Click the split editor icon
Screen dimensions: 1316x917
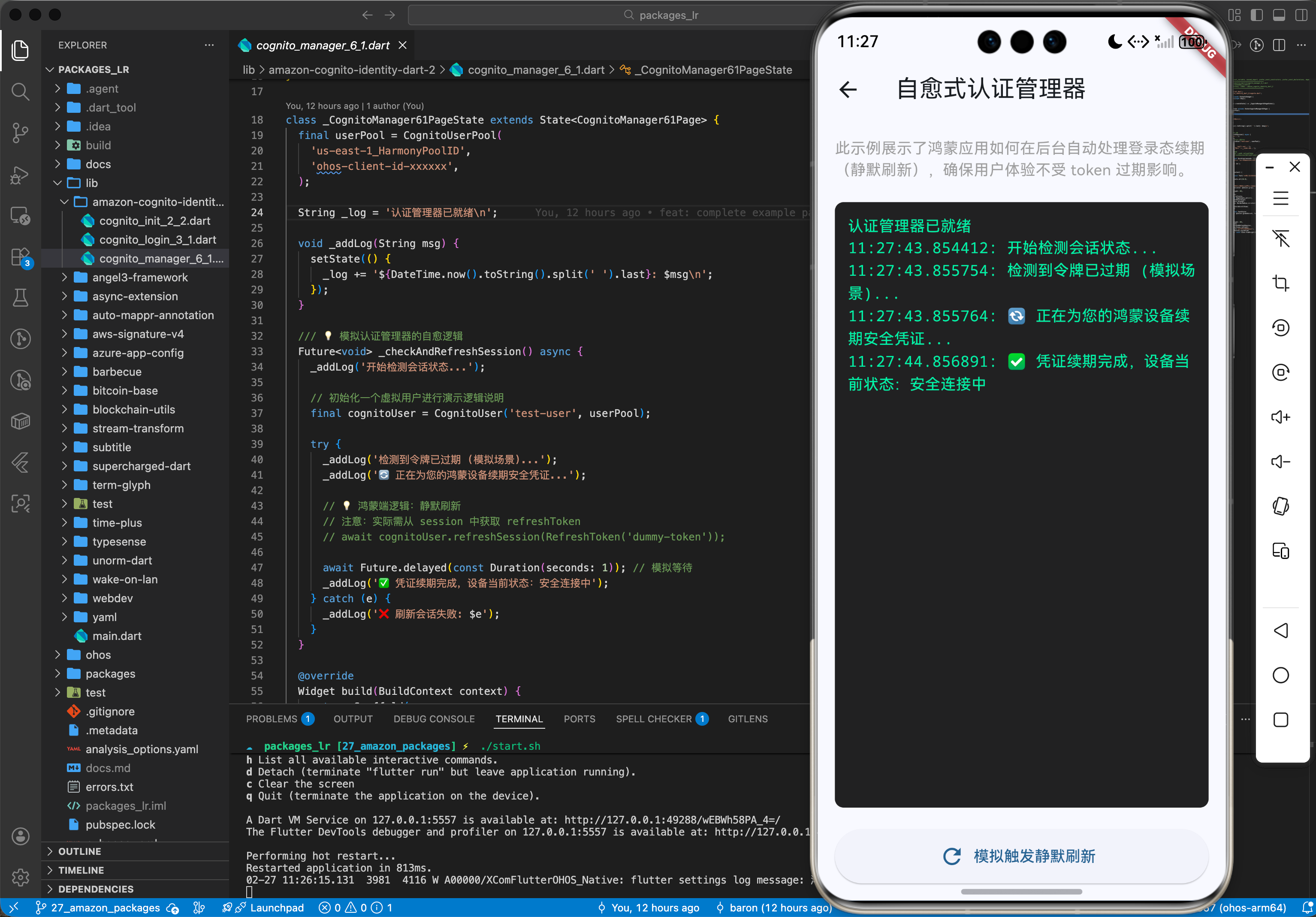pos(1279,45)
